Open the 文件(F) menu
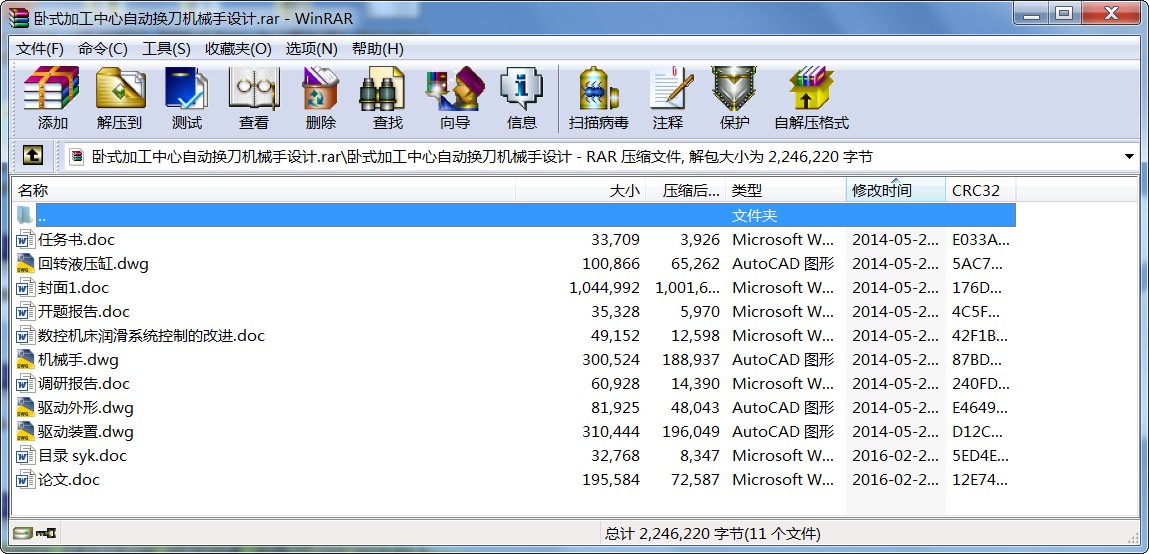The image size is (1149, 554). tap(40, 49)
